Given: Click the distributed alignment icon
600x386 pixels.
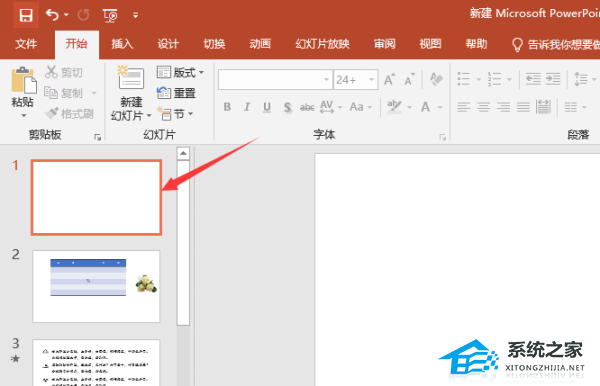Looking at the screenshot, I should (543, 107).
